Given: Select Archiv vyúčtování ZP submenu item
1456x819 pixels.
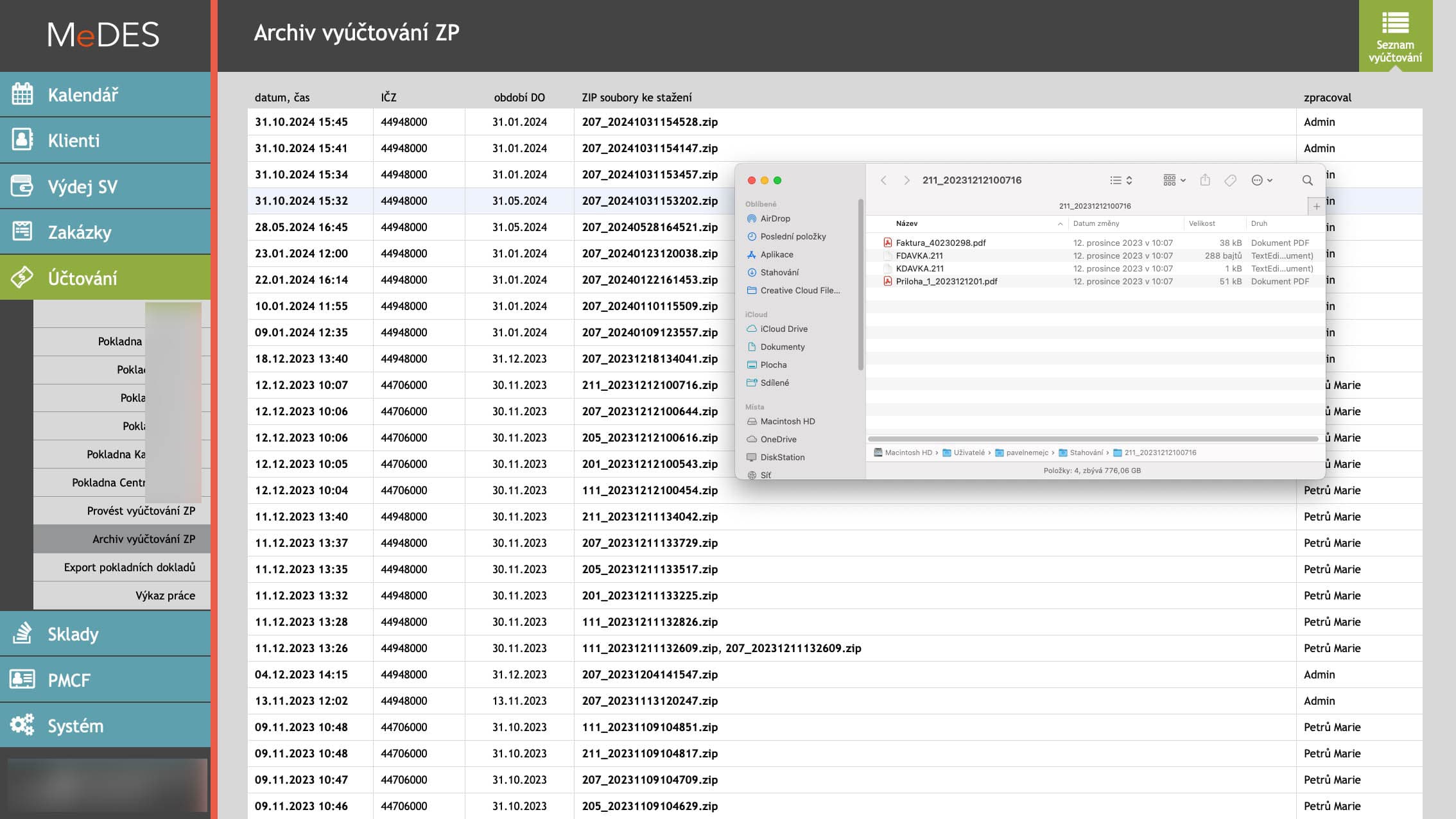Looking at the screenshot, I should click(143, 539).
